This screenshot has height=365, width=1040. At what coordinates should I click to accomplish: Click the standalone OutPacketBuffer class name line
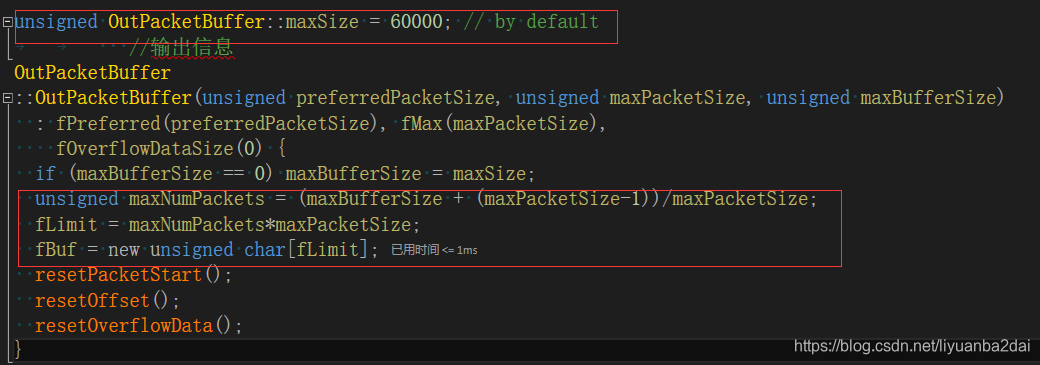click(x=92, y=72)
